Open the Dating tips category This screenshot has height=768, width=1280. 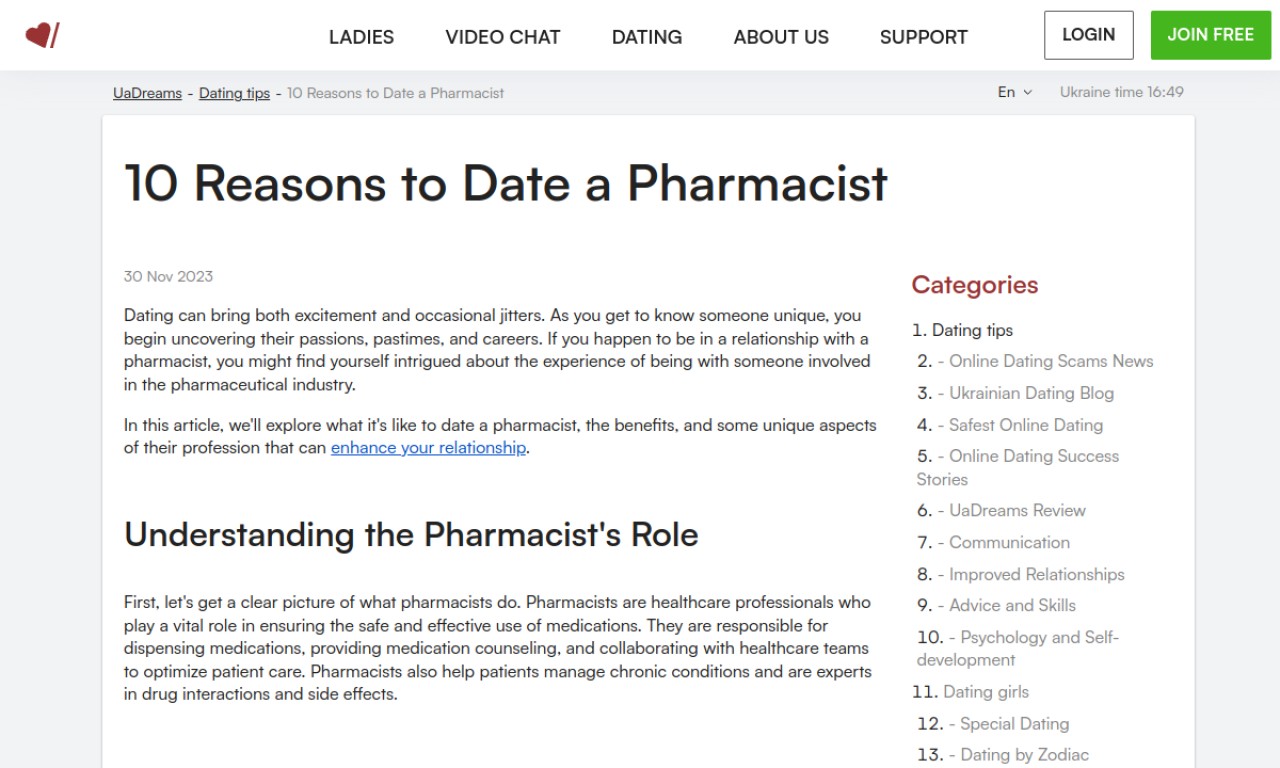click(972, 330)
